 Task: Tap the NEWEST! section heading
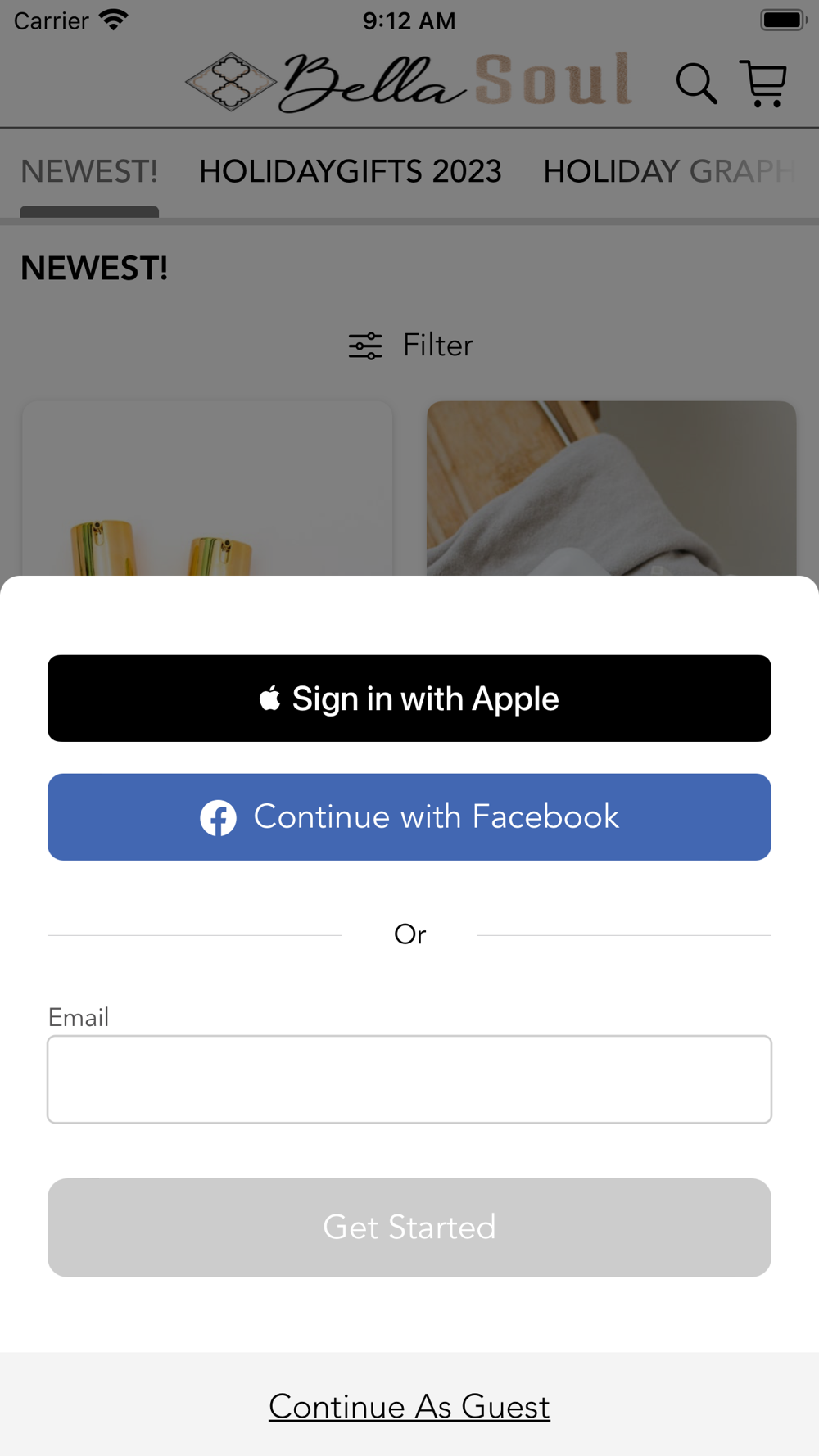[94, 269]
